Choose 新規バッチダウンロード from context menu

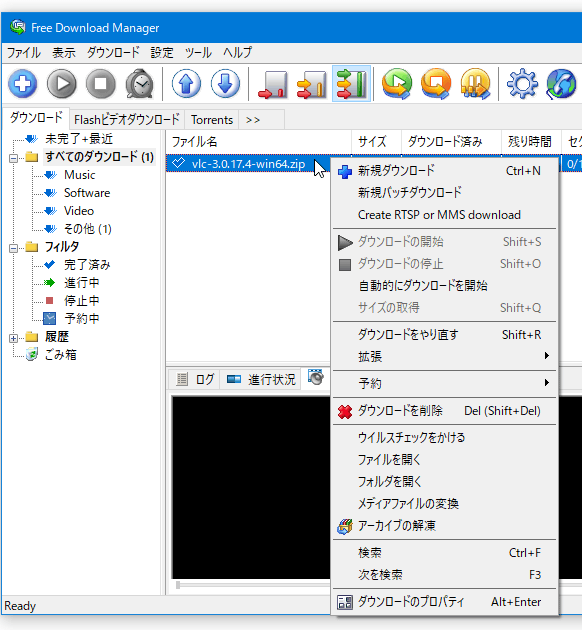(x=445, y=192)
